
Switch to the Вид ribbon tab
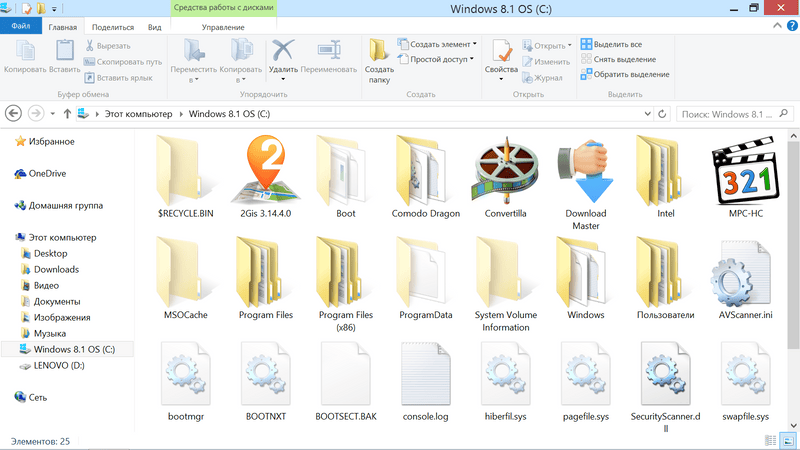[x=155, y=27]
